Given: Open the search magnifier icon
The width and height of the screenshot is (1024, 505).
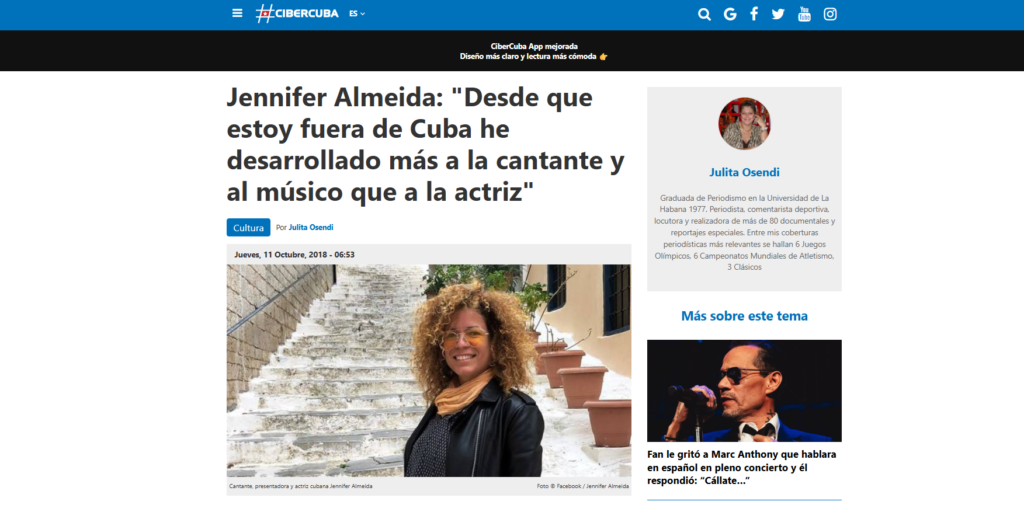Looking at the screenshot, I should [704, 14].
